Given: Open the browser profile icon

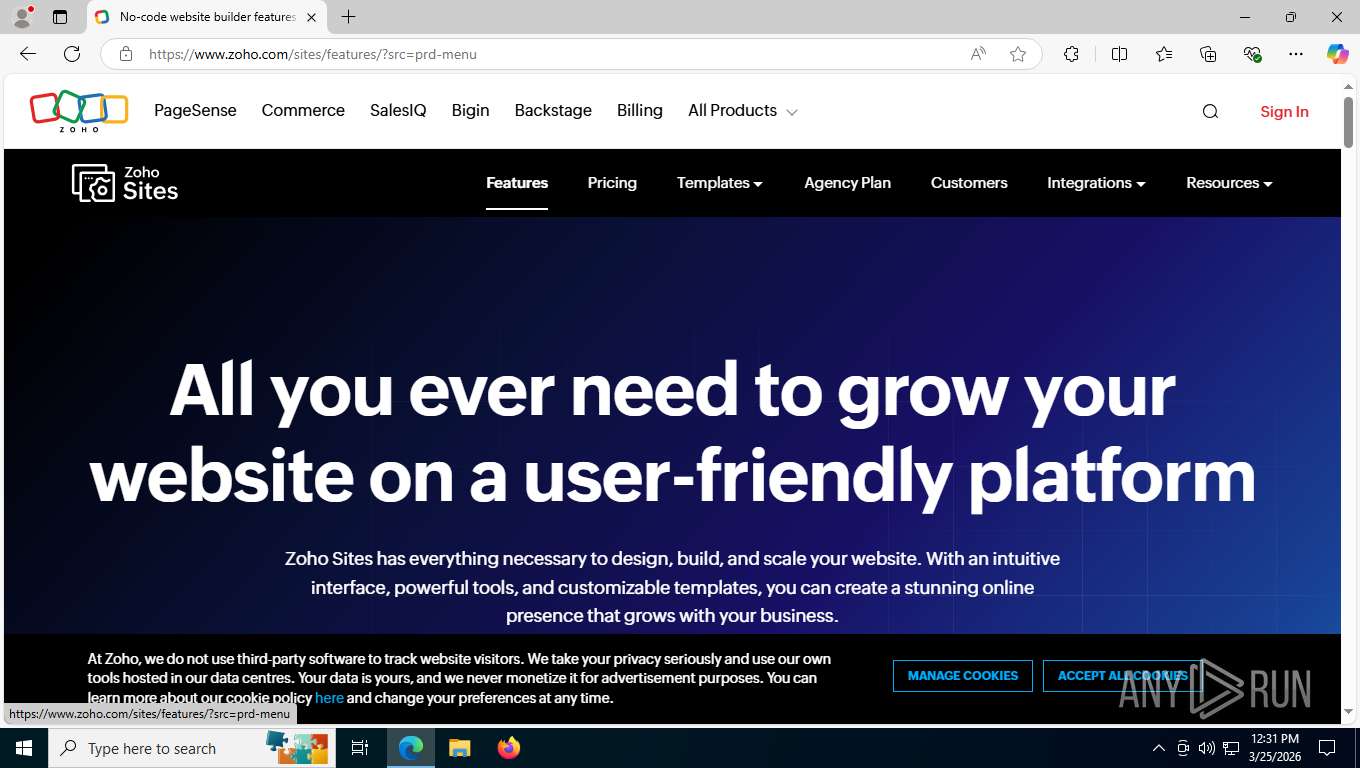Looking at the screenshot, I should tap(22, 17).
